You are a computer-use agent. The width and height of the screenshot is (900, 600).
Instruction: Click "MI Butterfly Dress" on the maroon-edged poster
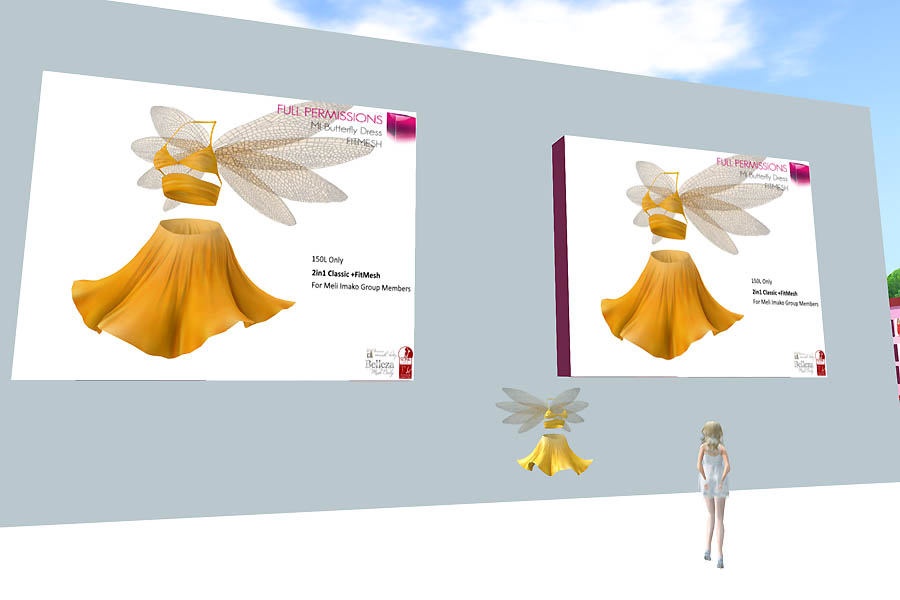click(763, 176)
